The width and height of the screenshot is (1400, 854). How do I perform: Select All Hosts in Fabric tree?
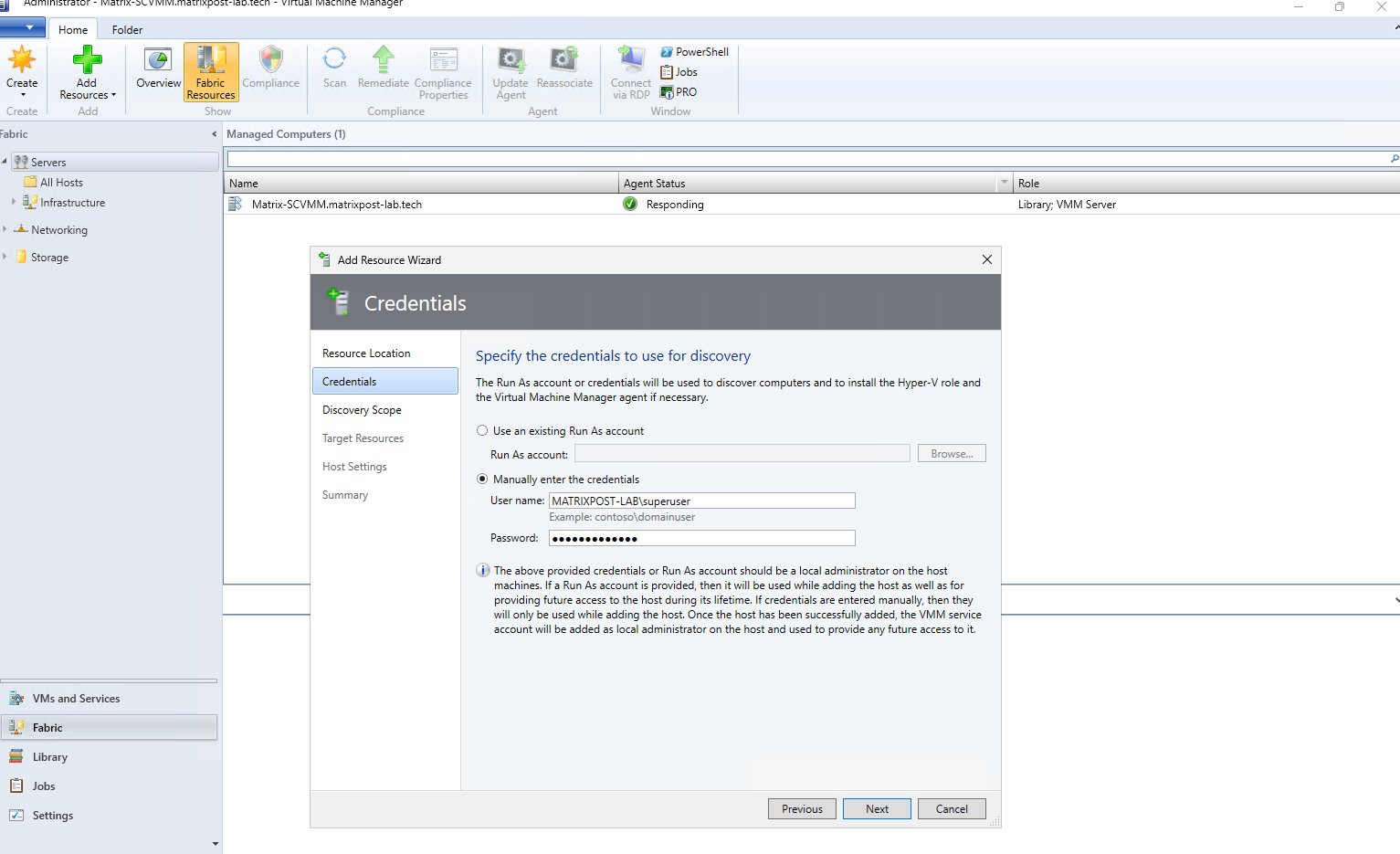[61, 183]
